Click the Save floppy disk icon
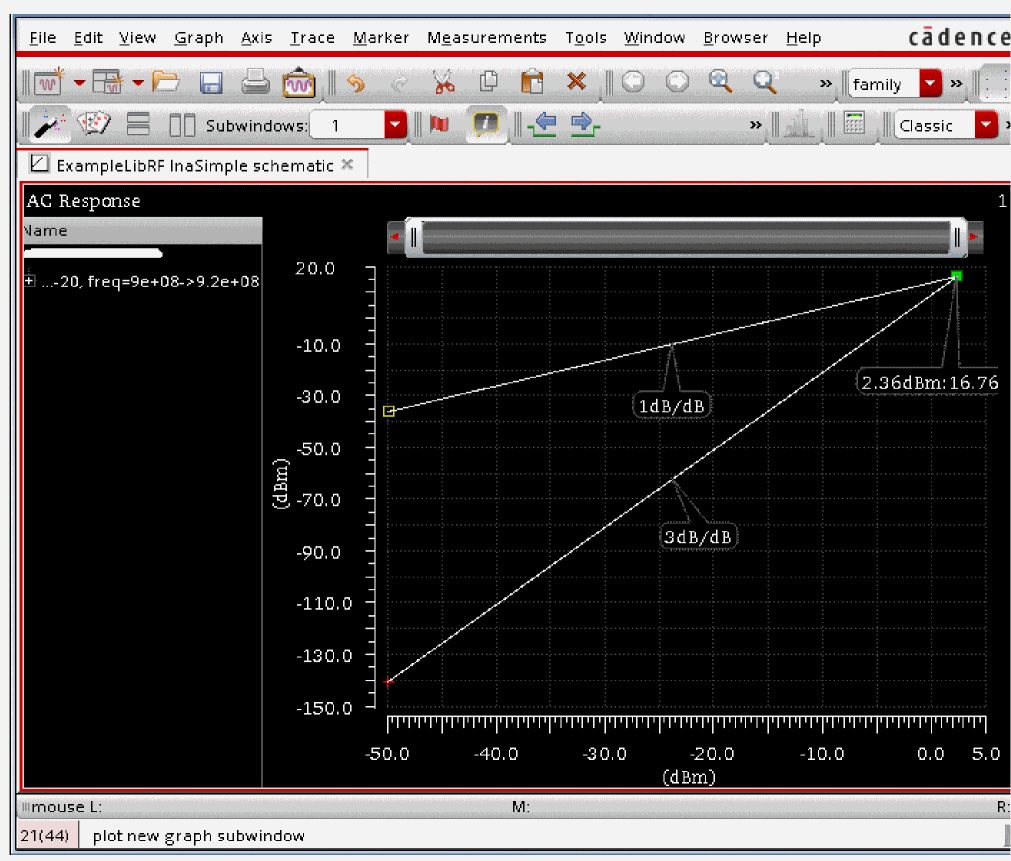Screen dimensions: 1011x861 211,83
